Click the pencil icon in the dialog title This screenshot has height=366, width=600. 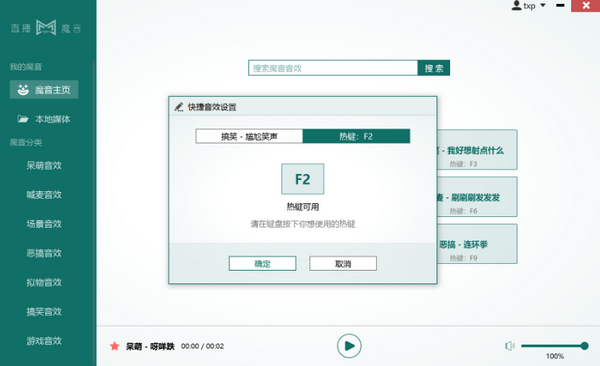click(179, 107)
